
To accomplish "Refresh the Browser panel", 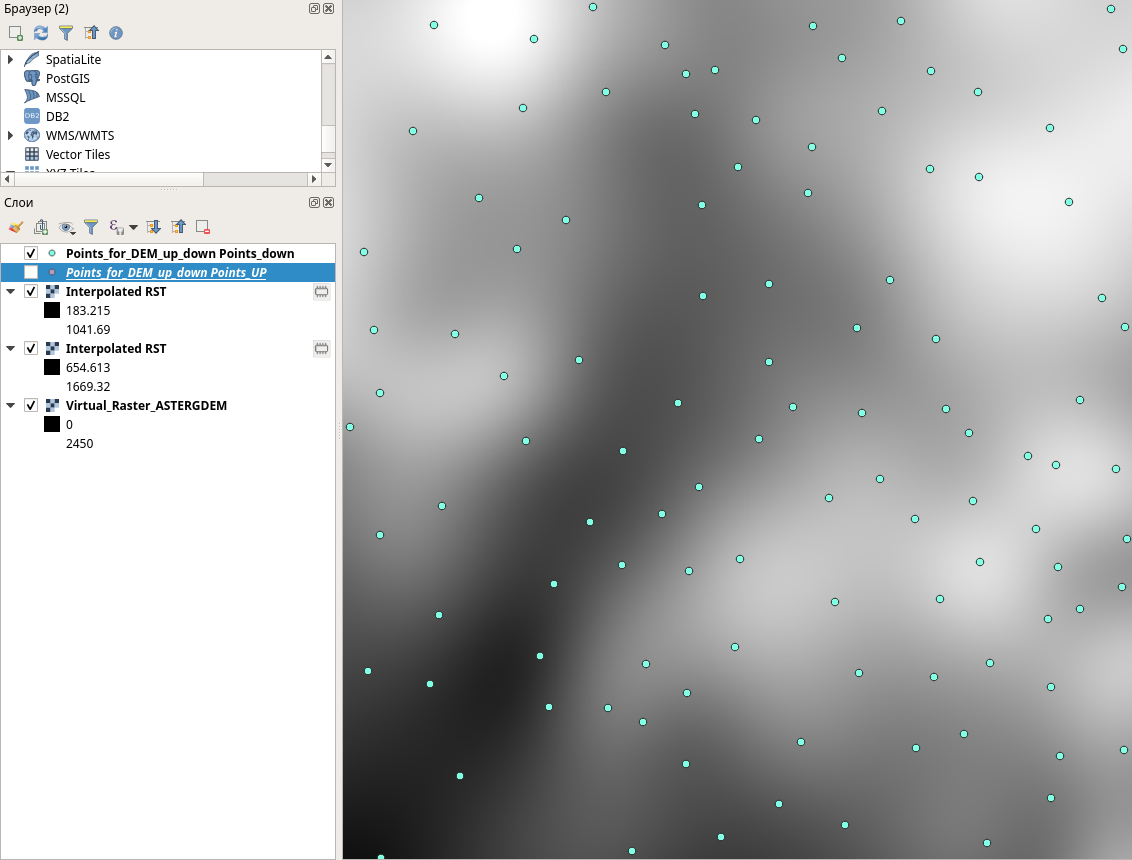I will [41, 33].
